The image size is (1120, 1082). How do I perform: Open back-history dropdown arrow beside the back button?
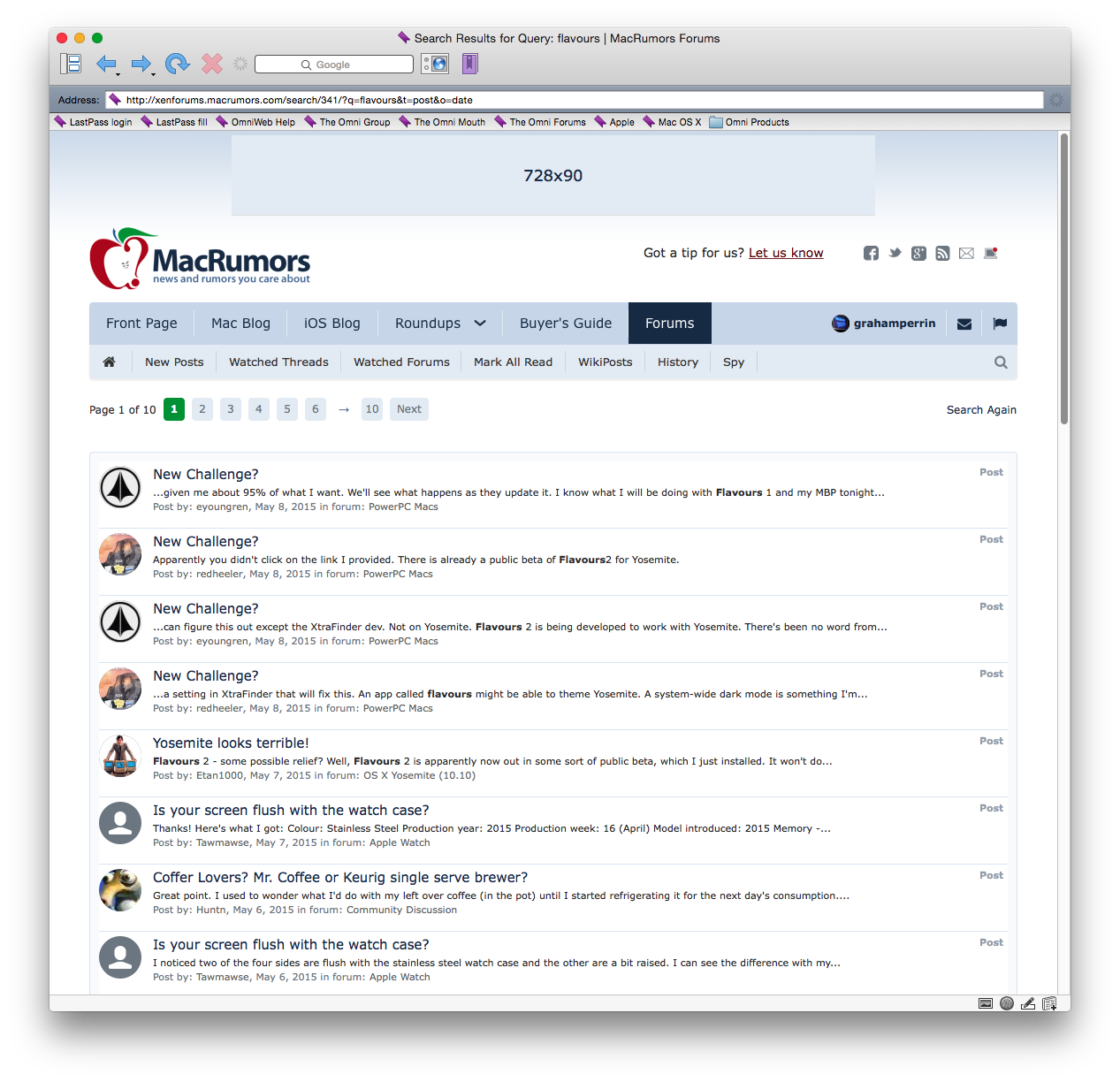coord(118,74)
